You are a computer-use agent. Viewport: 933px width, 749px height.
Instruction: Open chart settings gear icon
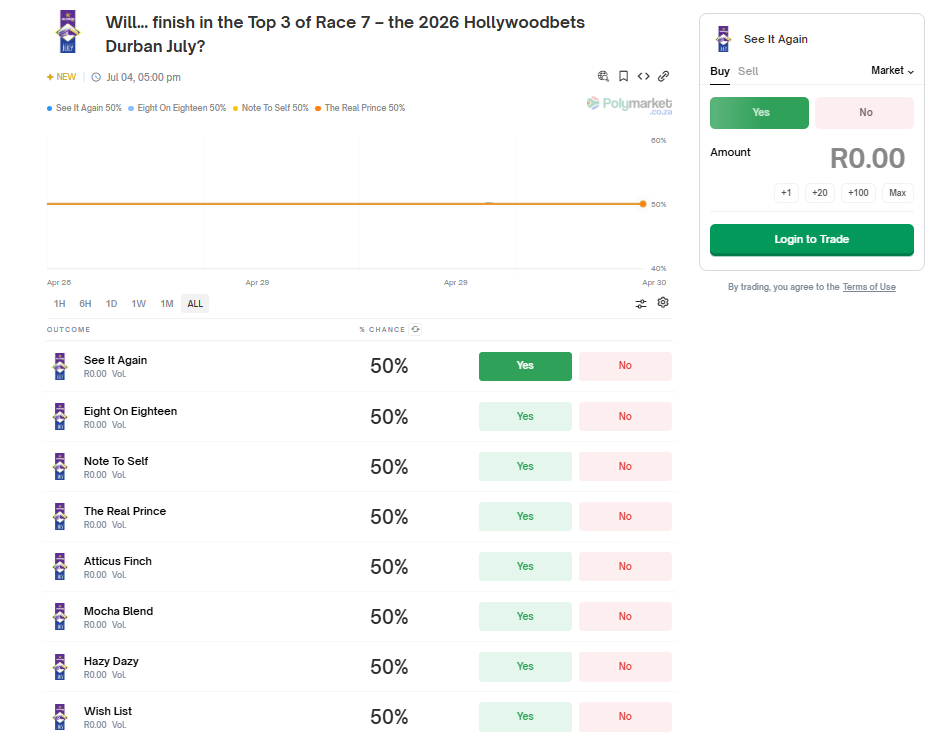[663, 302]
